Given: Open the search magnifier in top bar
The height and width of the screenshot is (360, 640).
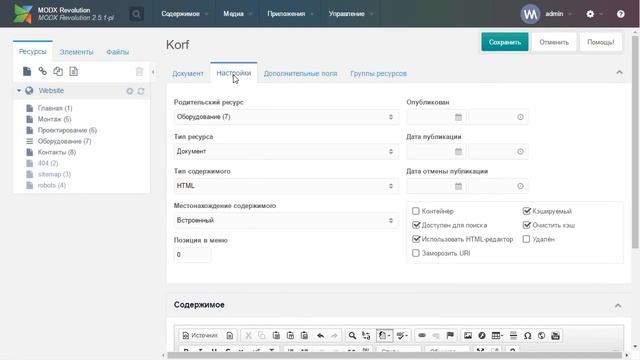Looking at the screenshot, I should (x=136, y=14).
